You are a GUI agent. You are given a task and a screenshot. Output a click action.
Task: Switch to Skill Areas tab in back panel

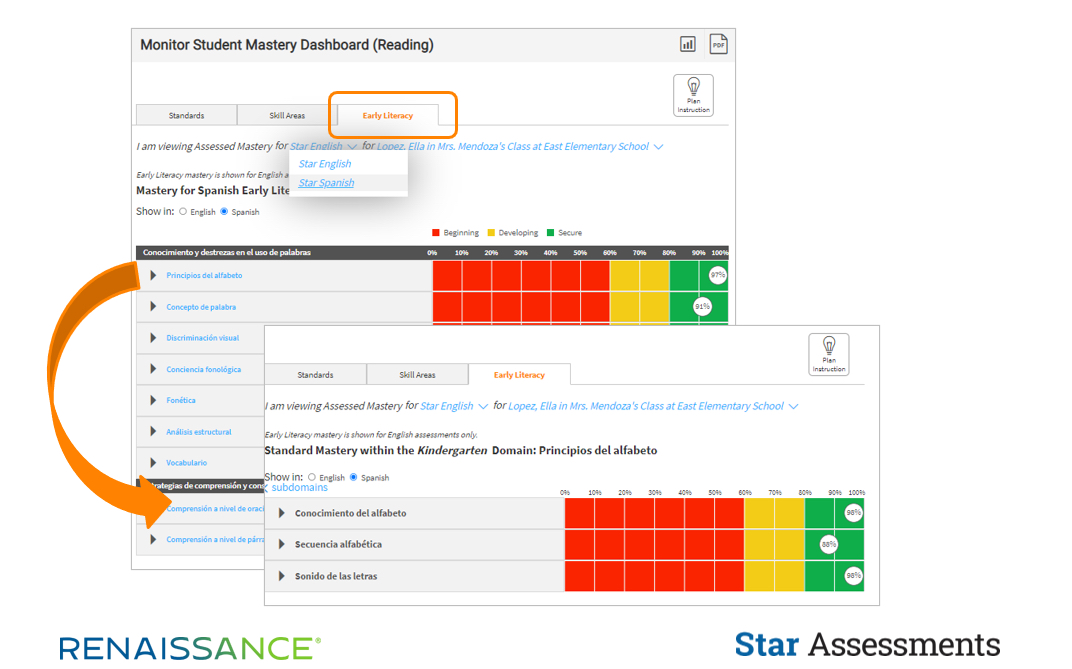click(x=287, y=115)
